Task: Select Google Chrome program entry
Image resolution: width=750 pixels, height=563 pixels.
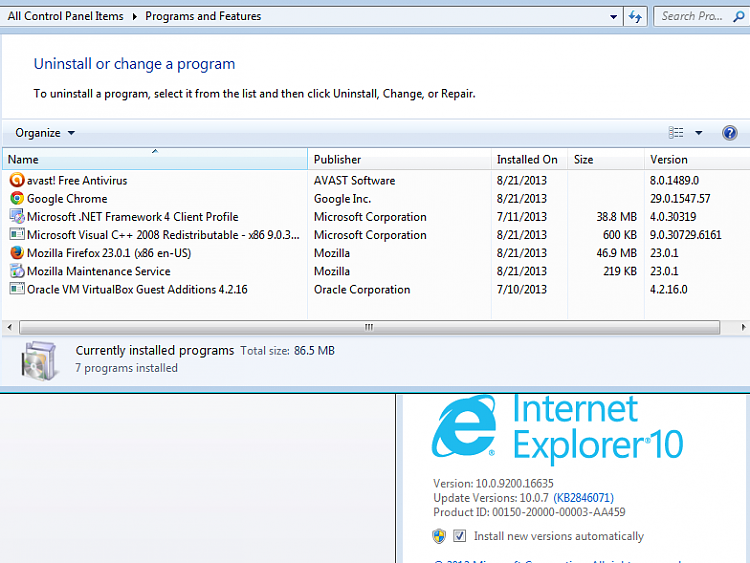Action: (67, 199)
